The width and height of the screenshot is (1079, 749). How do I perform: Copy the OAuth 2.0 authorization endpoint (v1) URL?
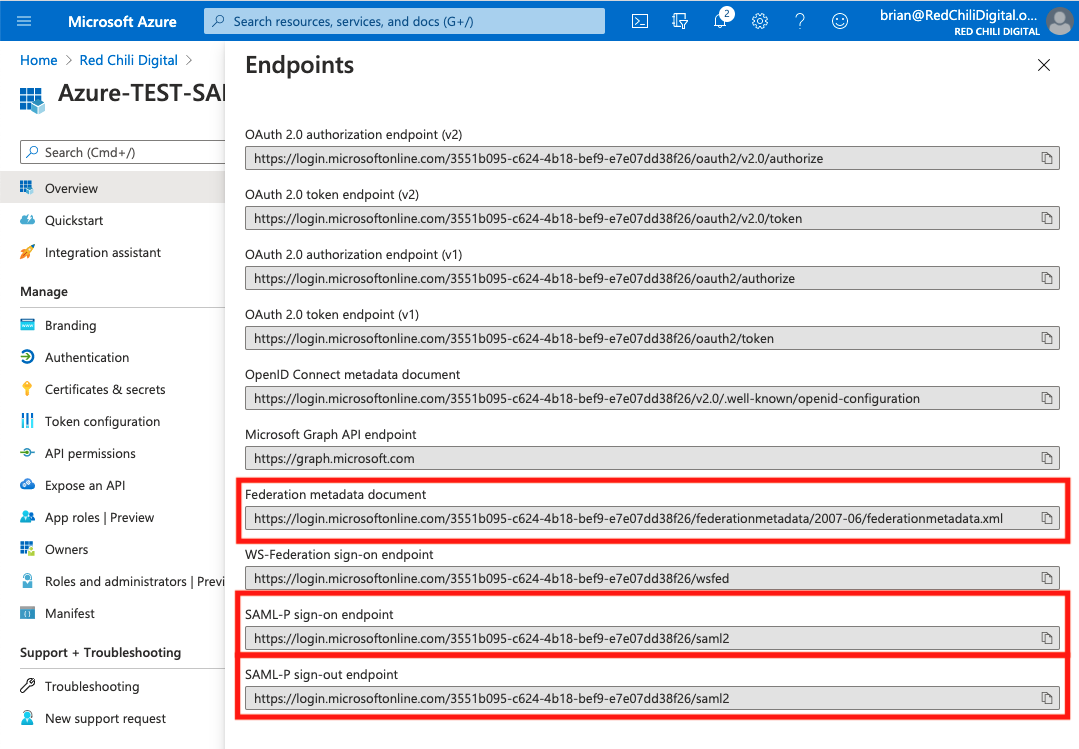tap(1047, 278)
